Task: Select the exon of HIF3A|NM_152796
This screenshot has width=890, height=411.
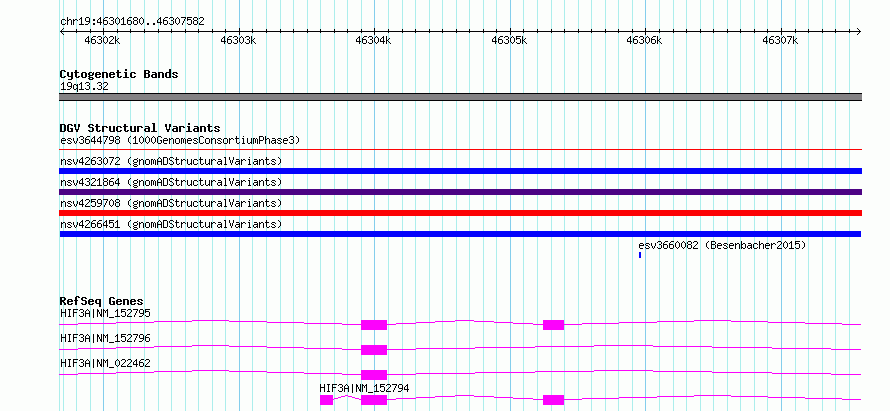Action: [374, 350]
